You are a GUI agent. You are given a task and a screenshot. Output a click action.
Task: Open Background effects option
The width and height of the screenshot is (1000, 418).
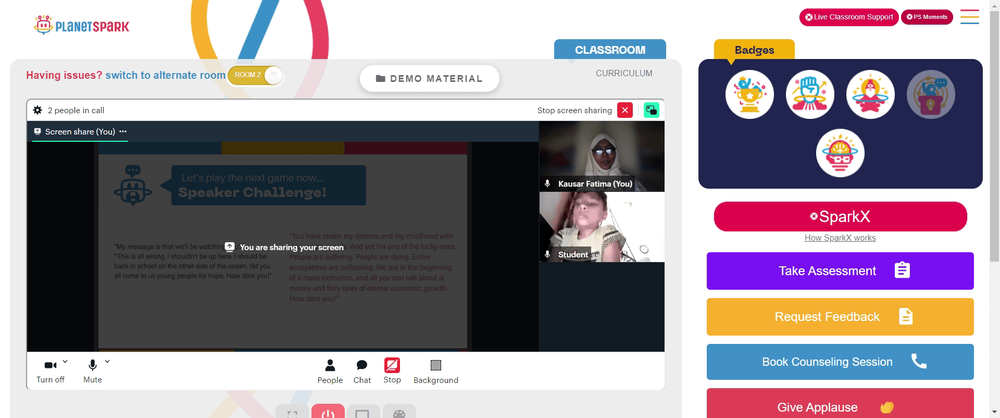point(436,371)
